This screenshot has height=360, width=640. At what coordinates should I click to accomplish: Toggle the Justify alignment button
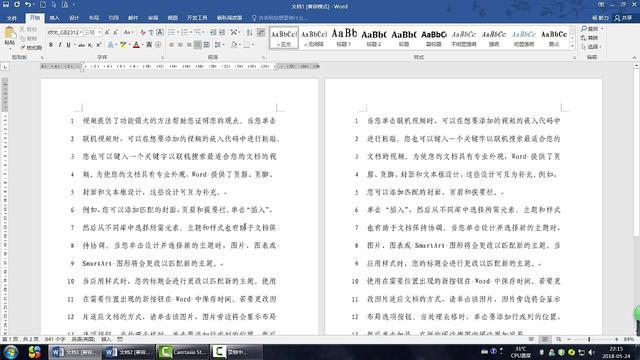198,45
